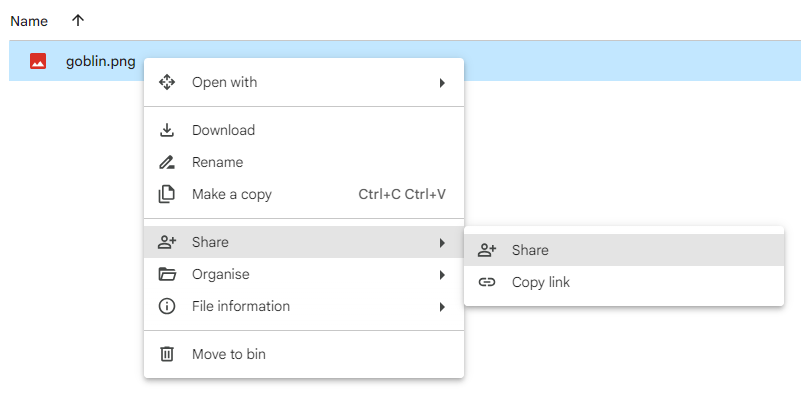
Task: Expand the File information submenu arrow
Action: (441, 307)
